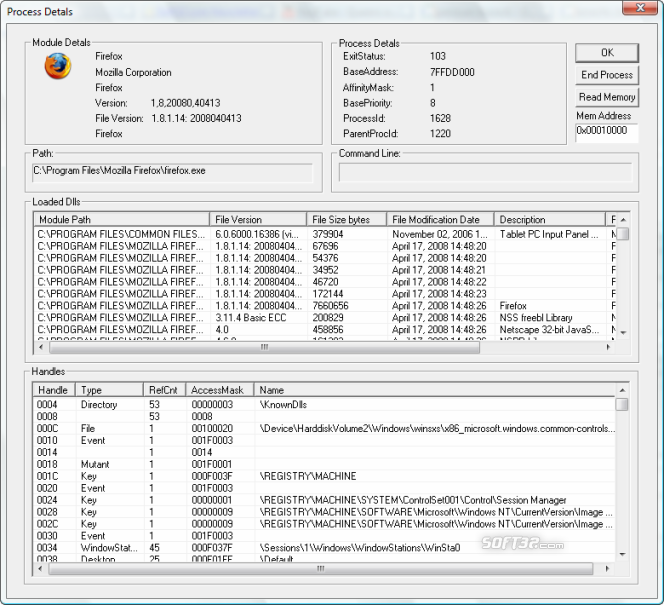664x605 pixels.
Task: Click the Dlls vertical scrollbar thumb
Action: point(623,234)
